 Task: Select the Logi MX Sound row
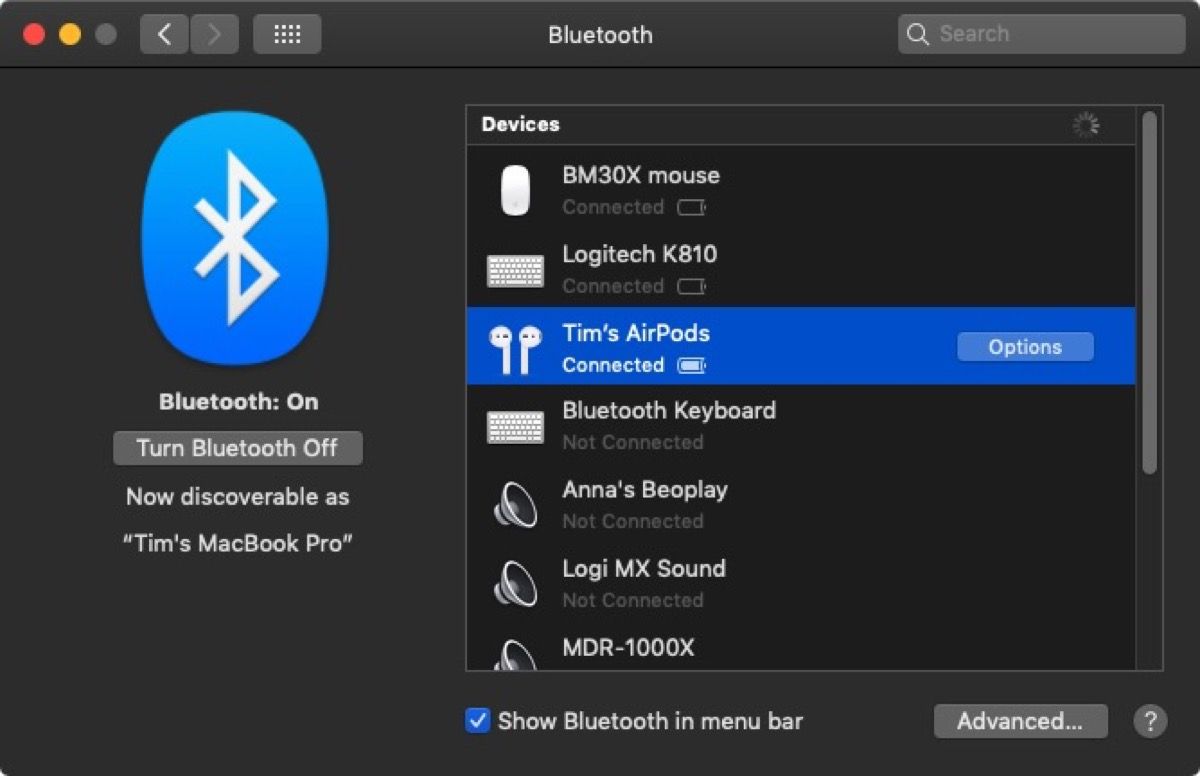(x=800, y=584)
